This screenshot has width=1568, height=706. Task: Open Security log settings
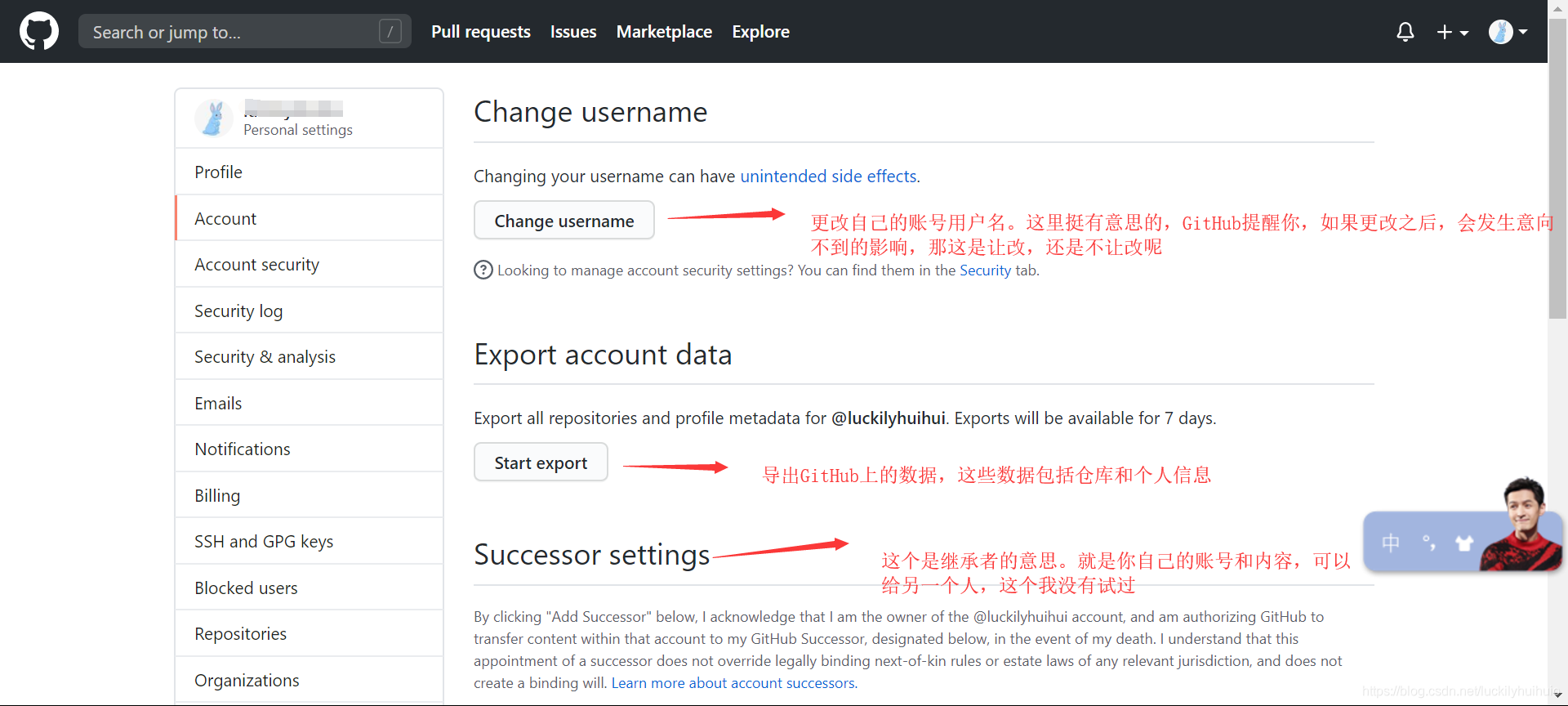(x=310, y=311)
